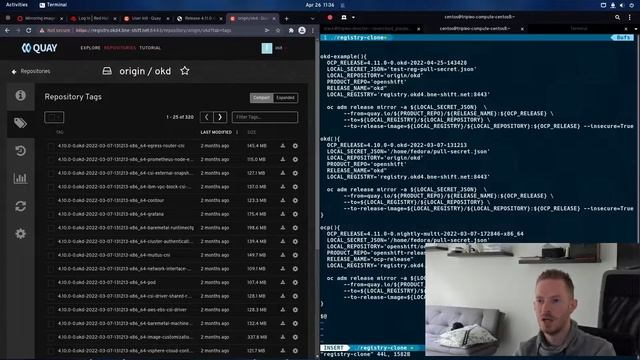Click the browser address bar URL
640x360 pixels.
coord(153,30)
